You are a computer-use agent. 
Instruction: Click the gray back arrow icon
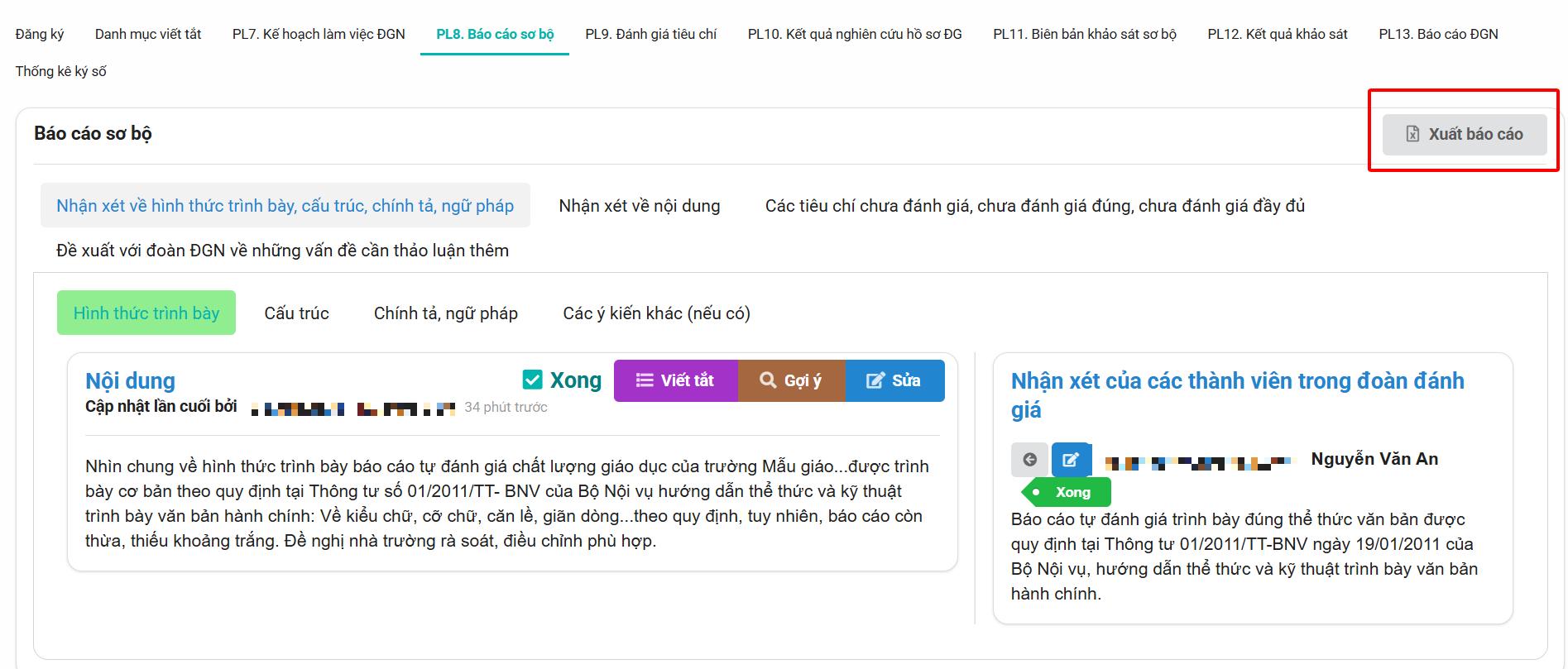[x=1029, y=460]
